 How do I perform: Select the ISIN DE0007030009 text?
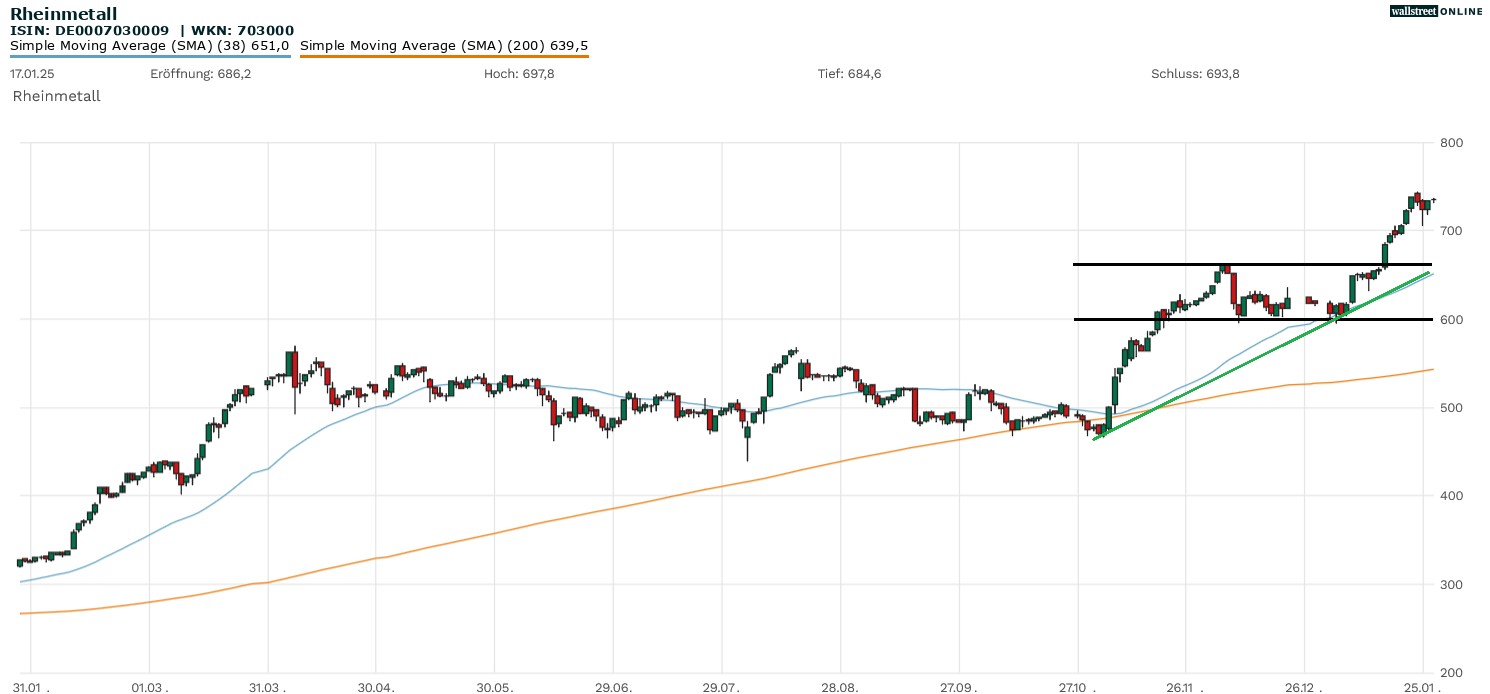(x=89, y=31)
